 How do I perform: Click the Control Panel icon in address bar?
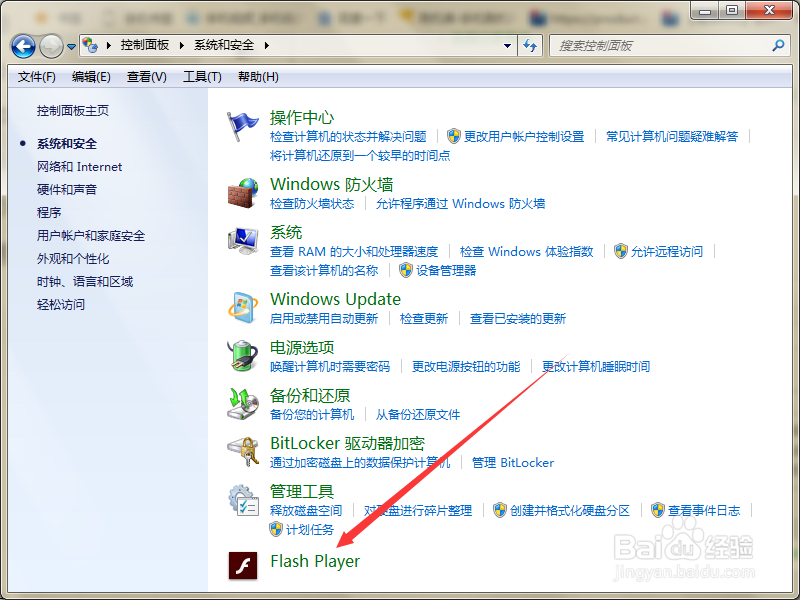coord(90,45)
